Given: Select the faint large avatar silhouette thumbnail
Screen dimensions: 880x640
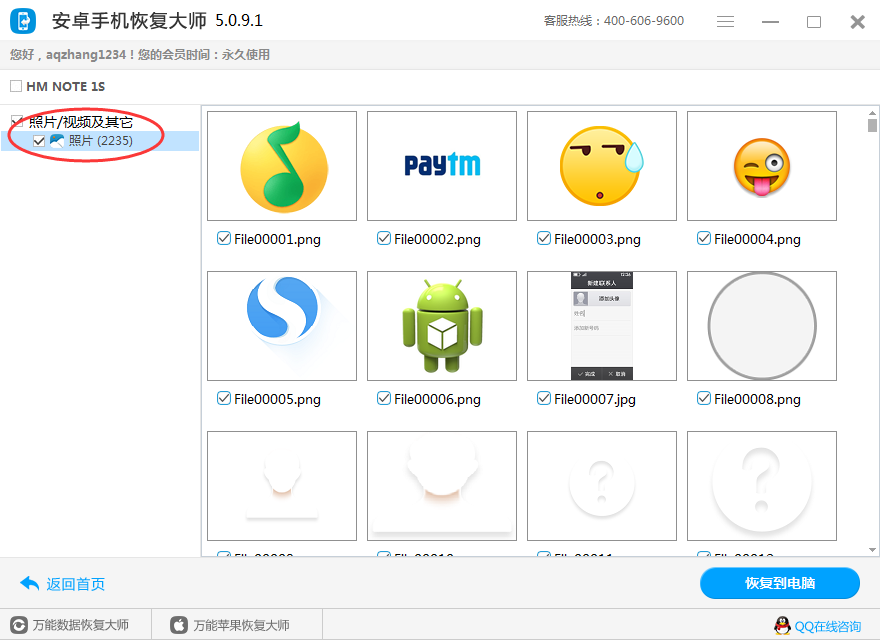Looking at the screenshot, I should (442, 486).
